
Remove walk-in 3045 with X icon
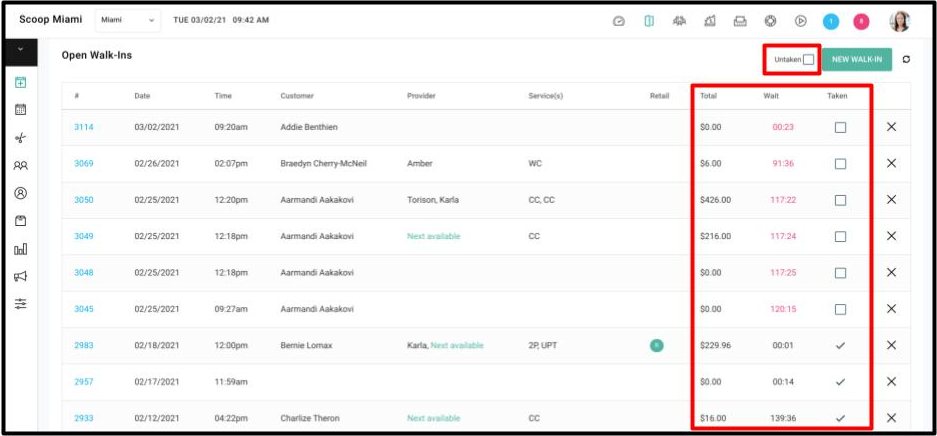click(891, 309)
